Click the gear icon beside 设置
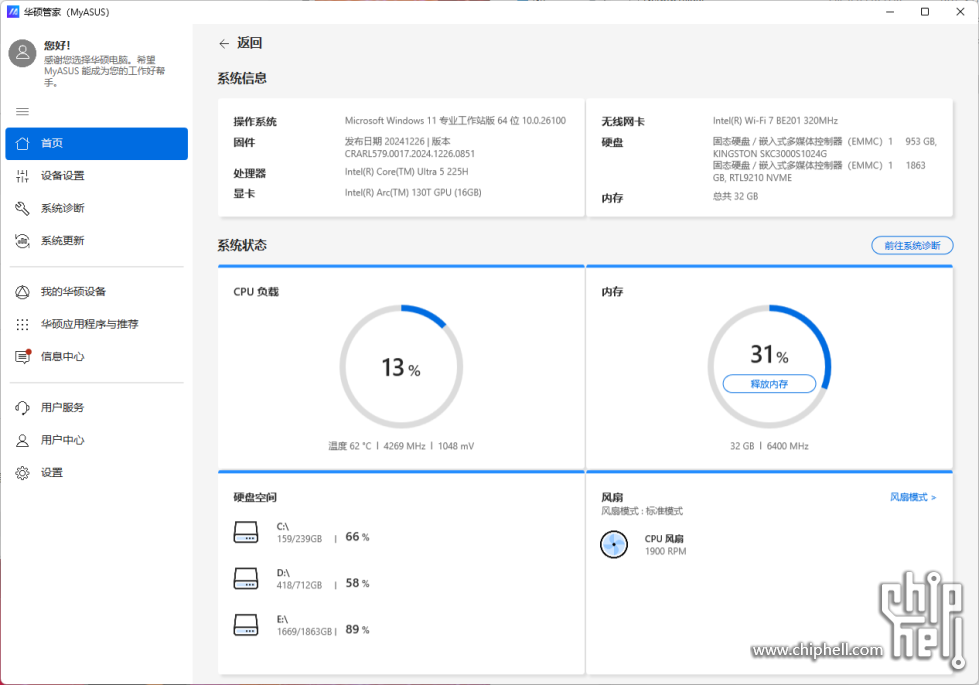This screenshot has width=979, height=685. (x=22, y=473)
